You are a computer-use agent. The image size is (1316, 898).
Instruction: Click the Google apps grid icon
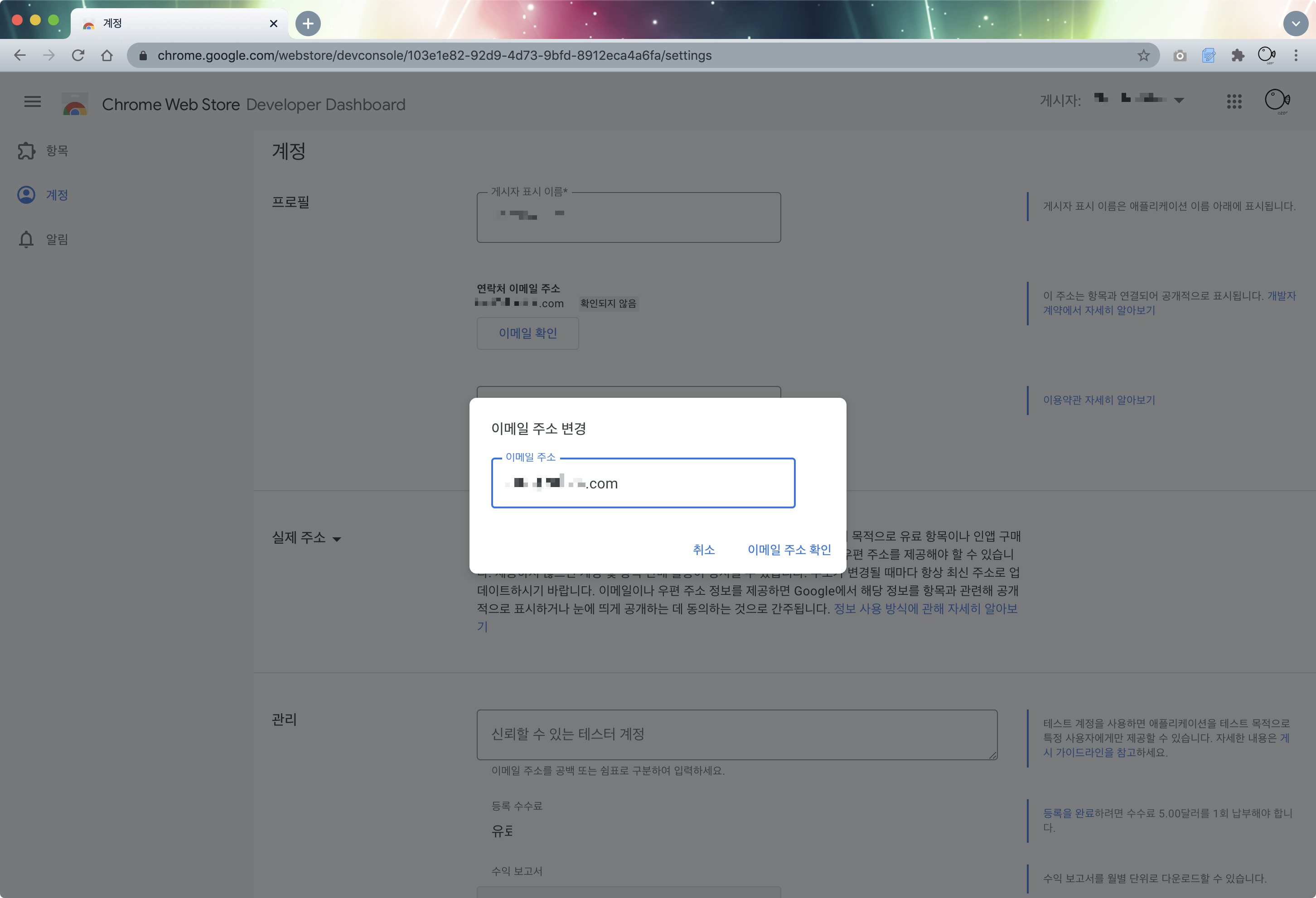(1234, 102)
